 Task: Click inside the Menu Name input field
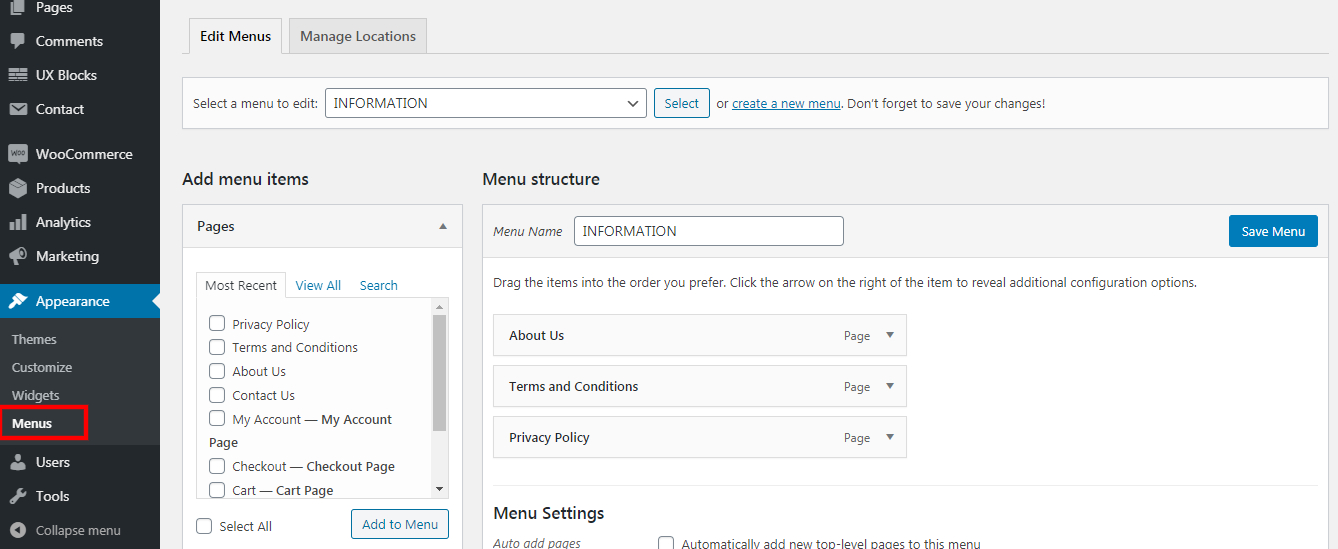coord(709,231)
